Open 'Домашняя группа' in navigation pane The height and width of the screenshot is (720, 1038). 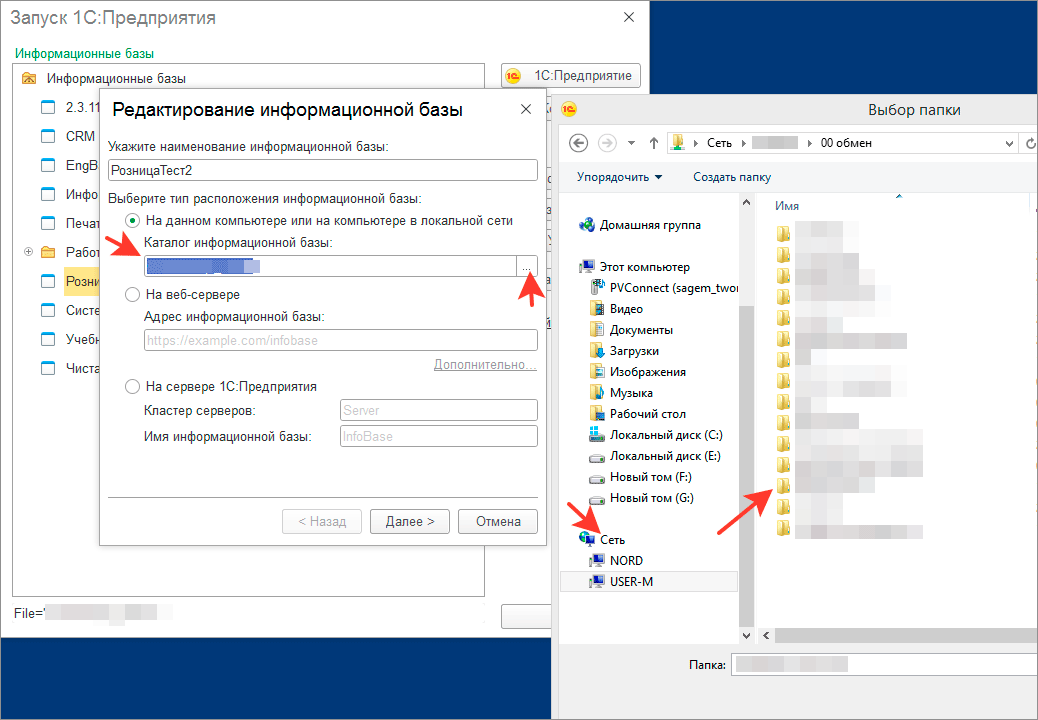click(639, 225)
